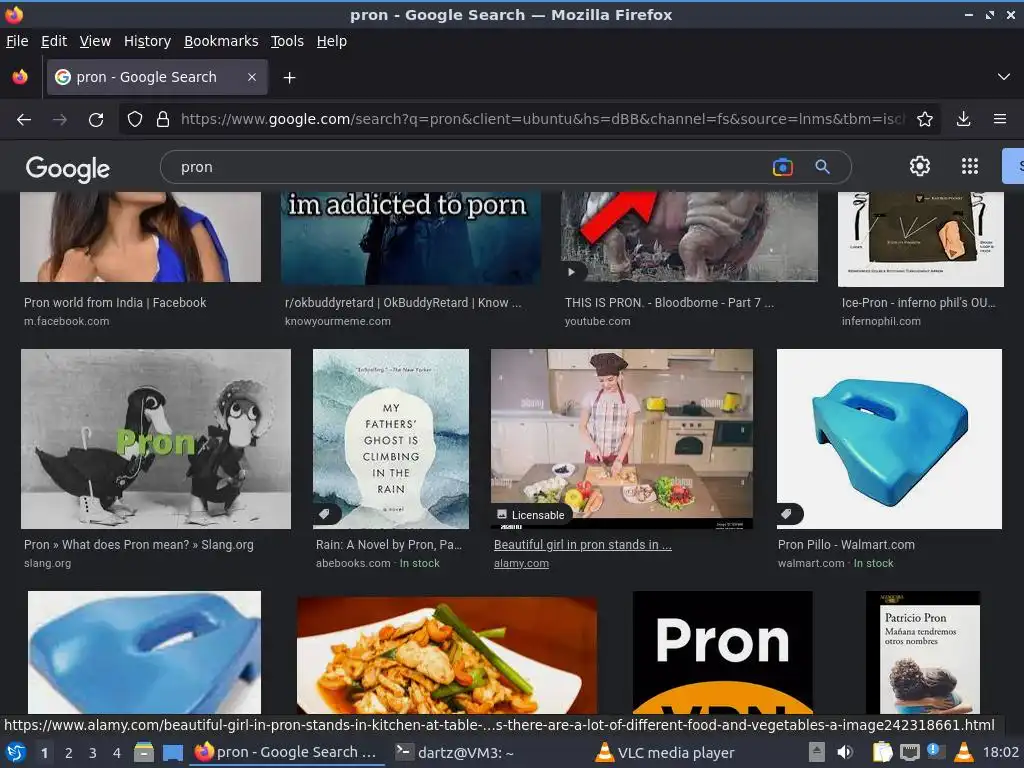Open Ice-Pron inferno phil's result title
Image resolution: width=1024 pixels, height=768 pixels.
918,302
